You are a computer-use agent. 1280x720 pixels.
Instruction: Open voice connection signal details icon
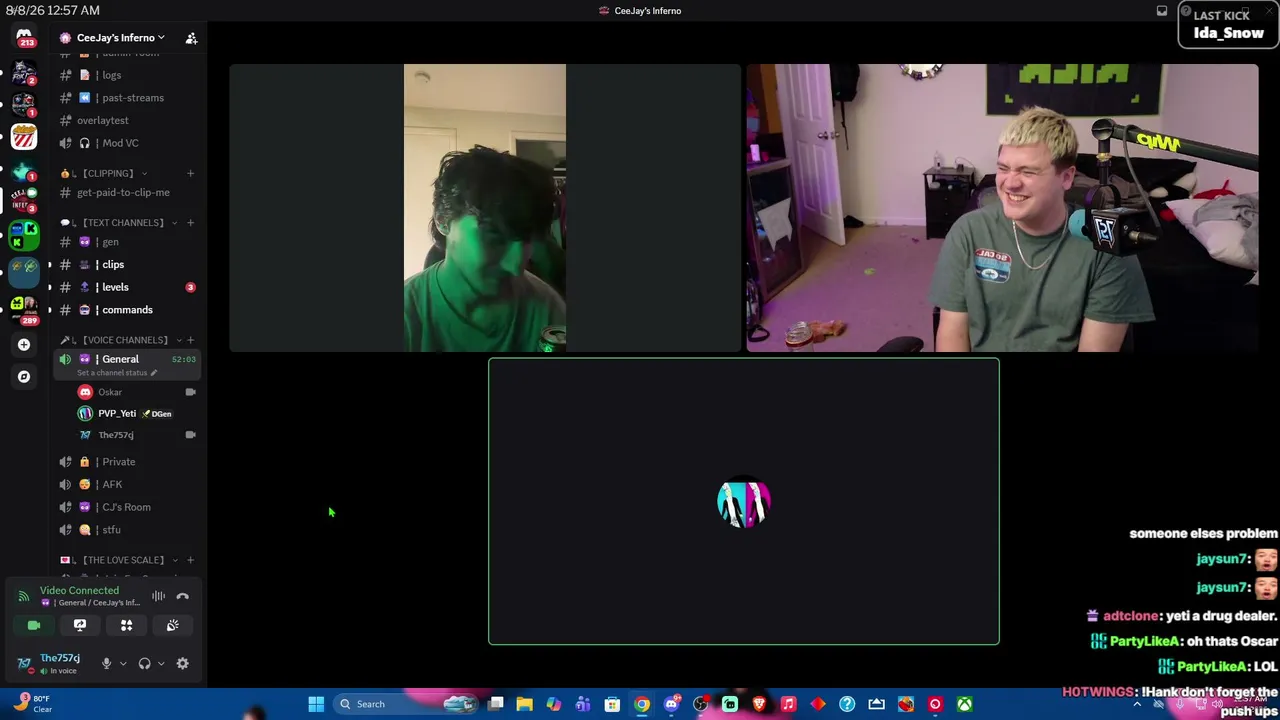coord(24,596)
